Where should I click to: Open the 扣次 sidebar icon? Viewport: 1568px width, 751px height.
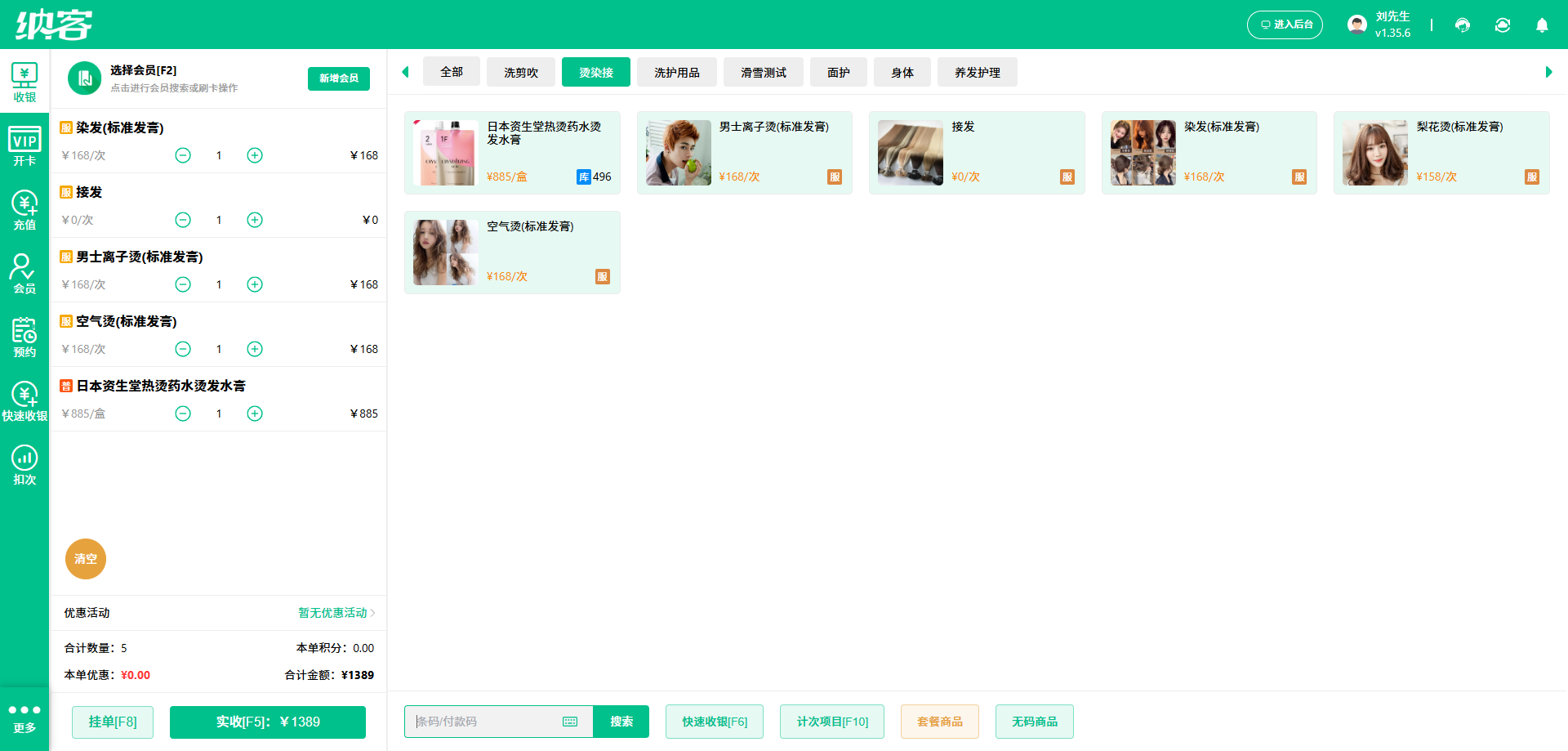coord(24,465)
